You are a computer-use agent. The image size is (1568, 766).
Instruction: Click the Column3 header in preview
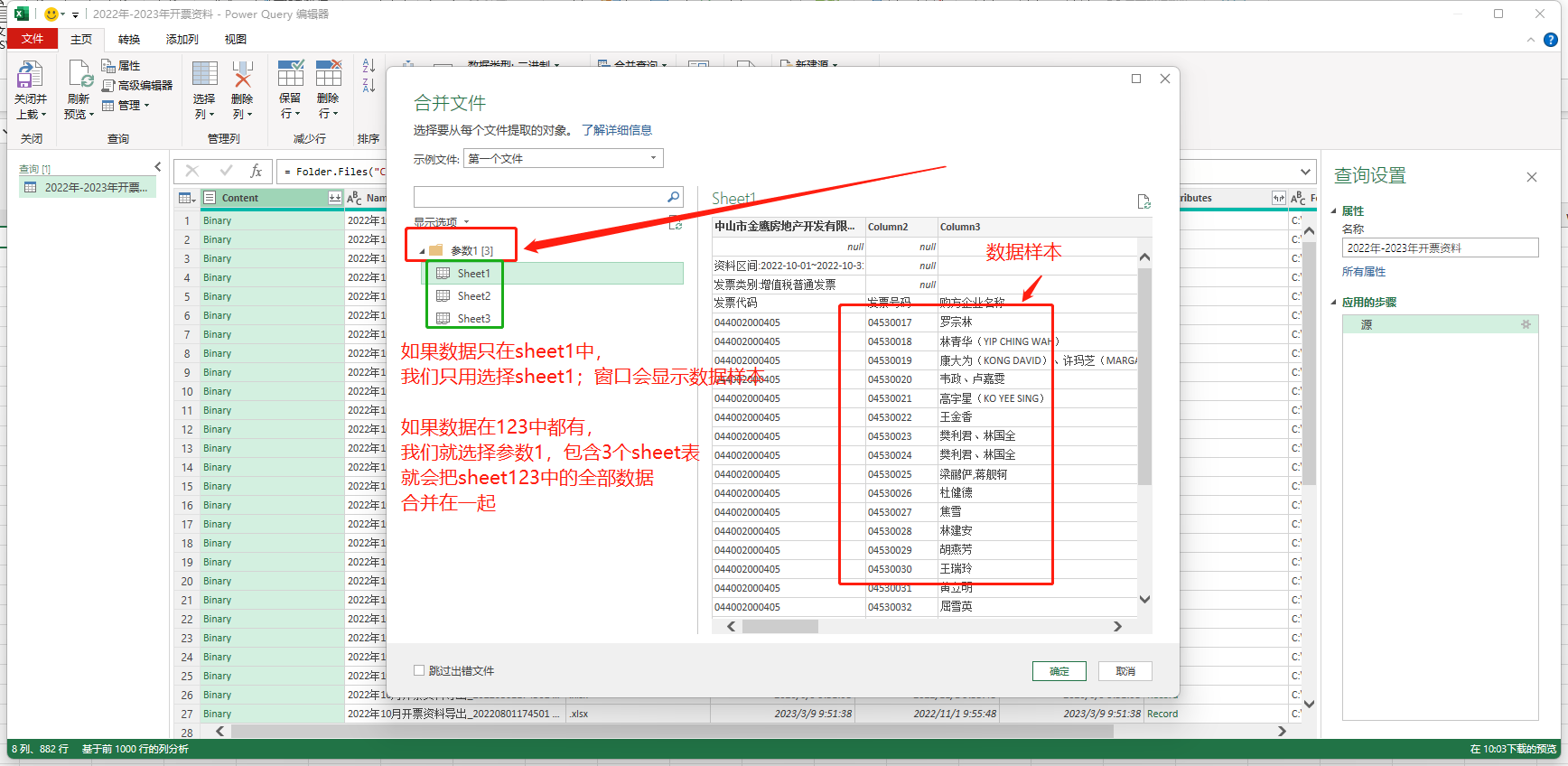(1037, 227)
